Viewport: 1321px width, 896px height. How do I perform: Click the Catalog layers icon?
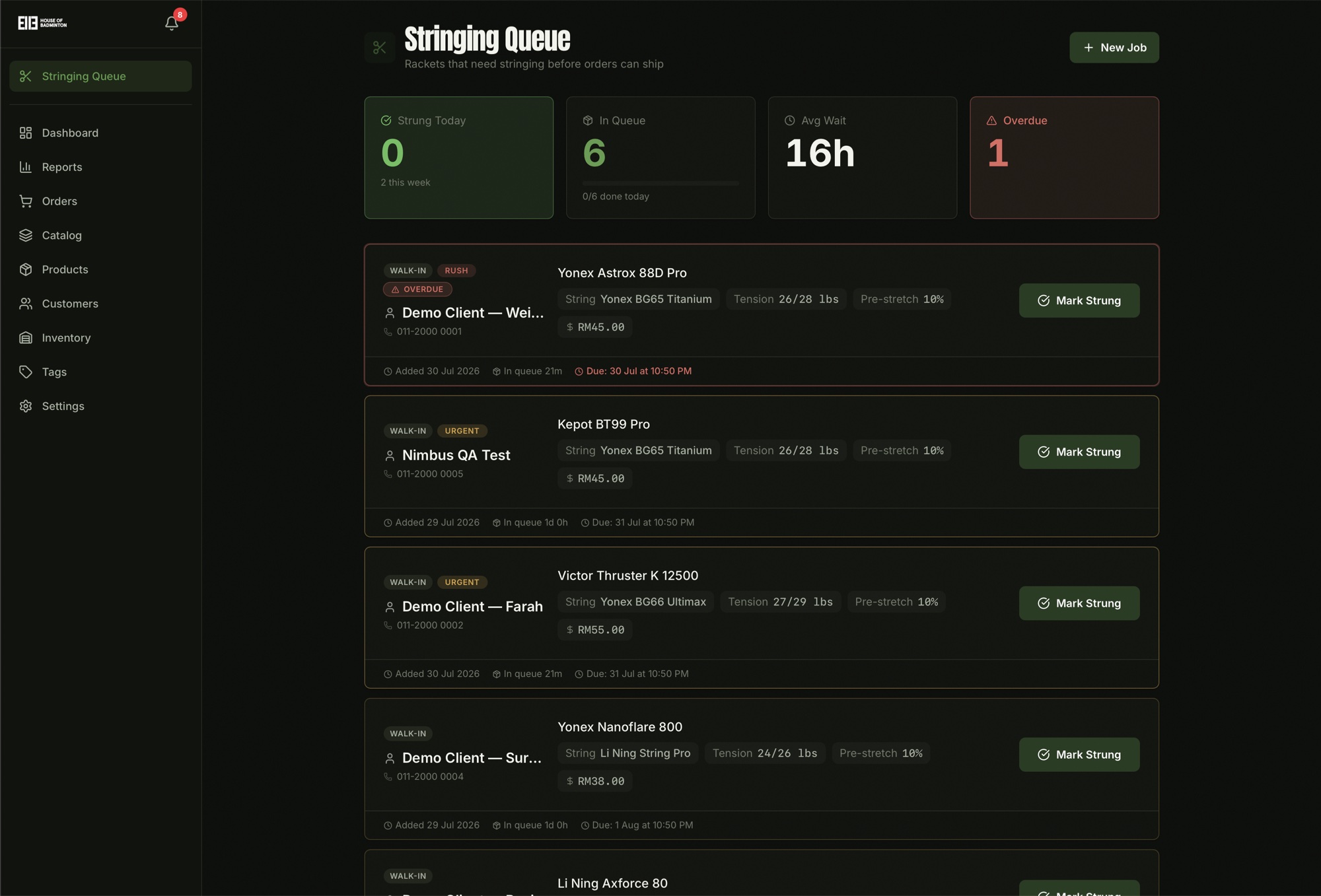pos(26,235)
